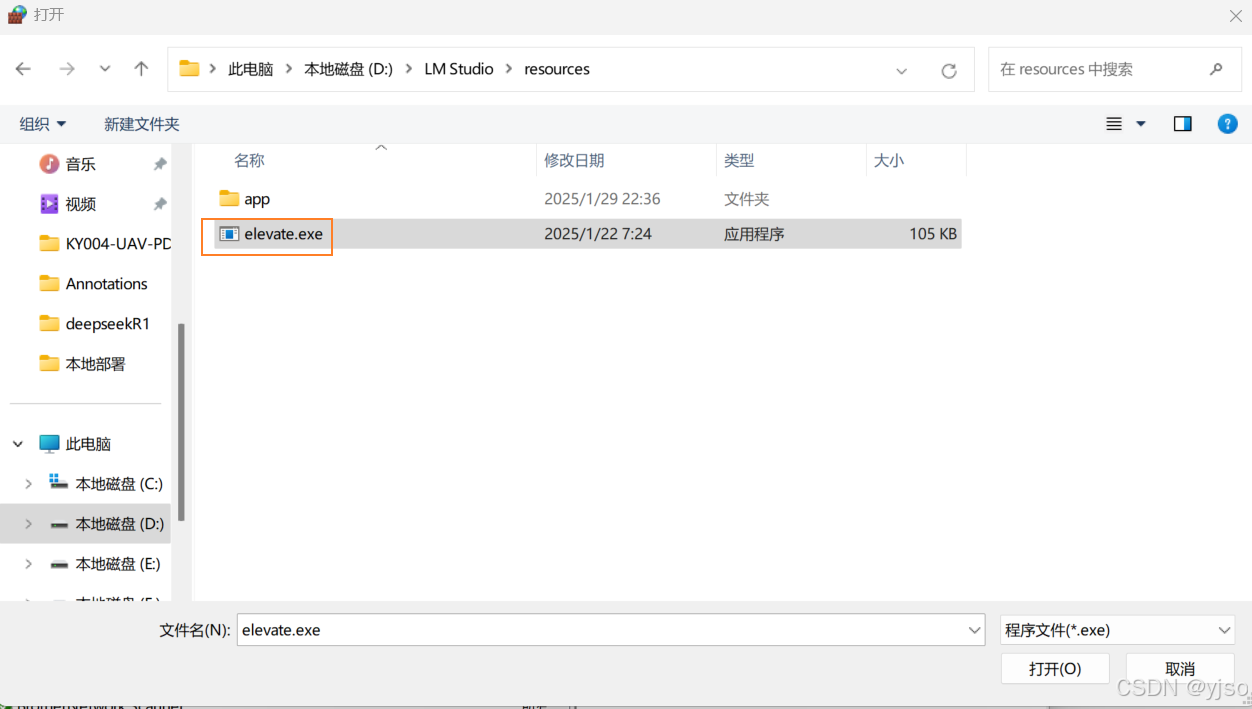Click the 105 KB size cell
The image size is (1252, 709).
(933, 234)
